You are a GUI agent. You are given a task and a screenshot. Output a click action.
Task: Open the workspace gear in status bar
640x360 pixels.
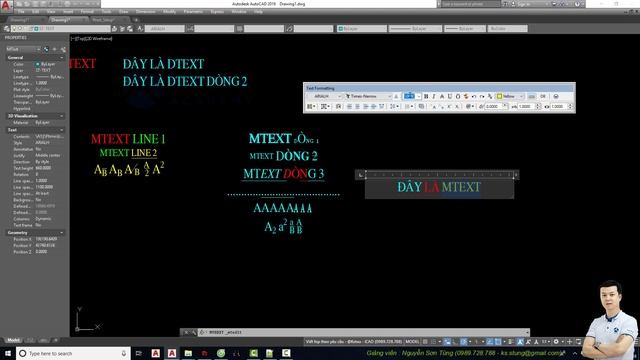click(556, 342)
